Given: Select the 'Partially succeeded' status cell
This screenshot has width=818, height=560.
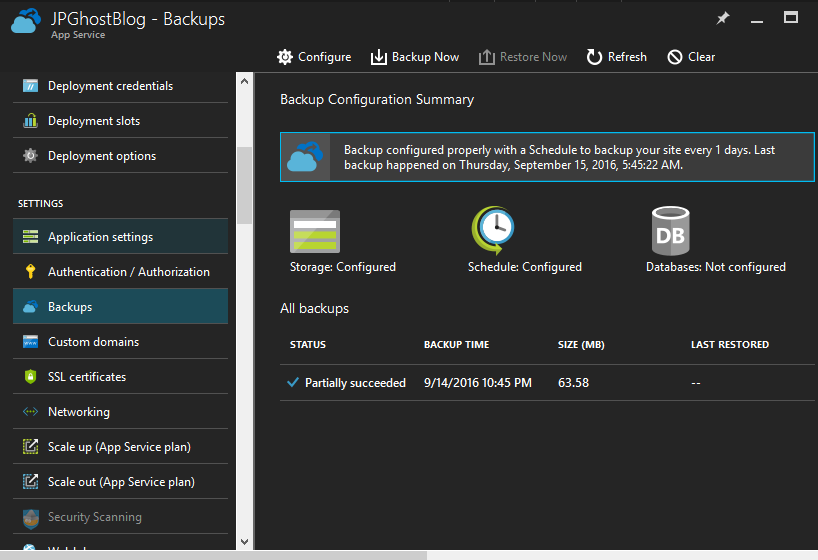Looking at the screenshot, I should click(355, 383).
